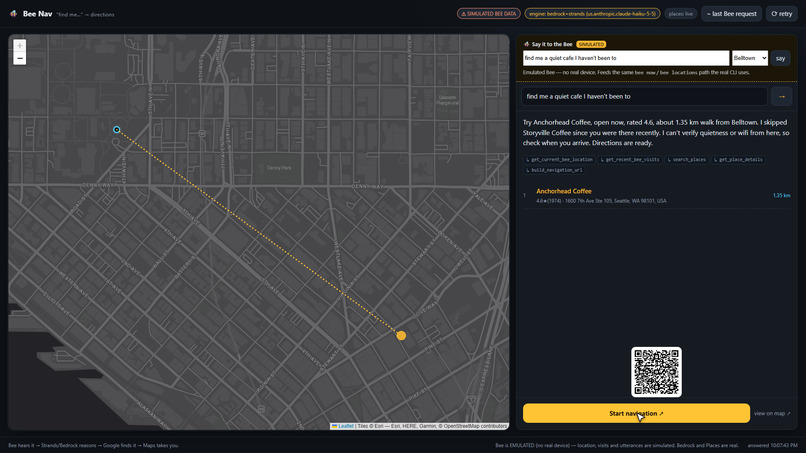Click the Bee Nav logo icon
Screen dimensions: 806x453
point(13,14)
